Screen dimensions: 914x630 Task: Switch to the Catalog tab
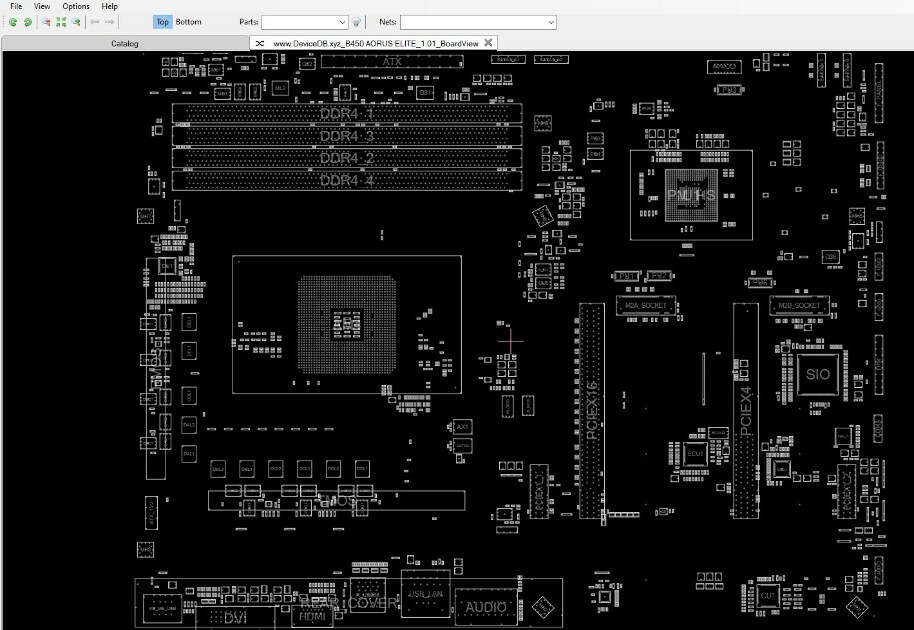(x=125, y=43)
